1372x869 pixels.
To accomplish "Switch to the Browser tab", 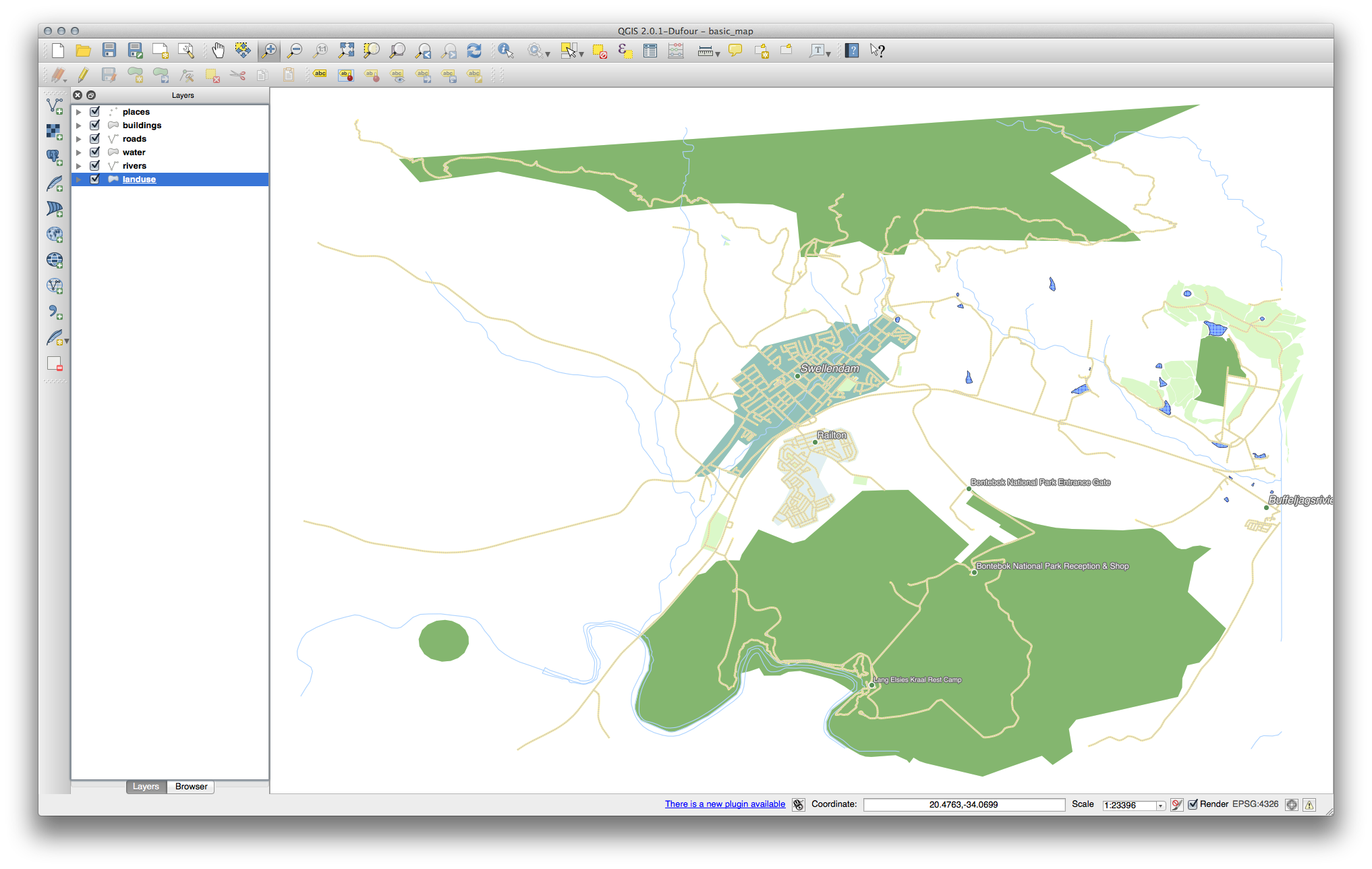I will [191, 787].
